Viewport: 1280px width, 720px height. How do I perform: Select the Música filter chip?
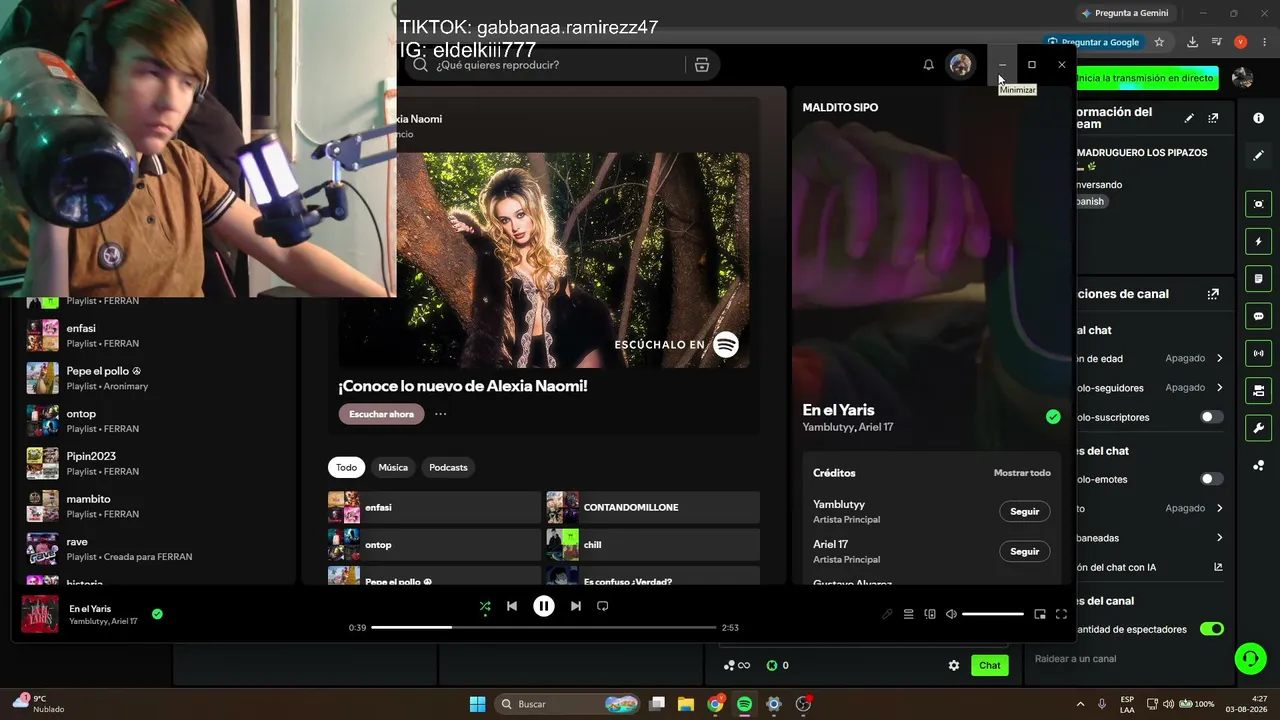(x=393, y=467)
